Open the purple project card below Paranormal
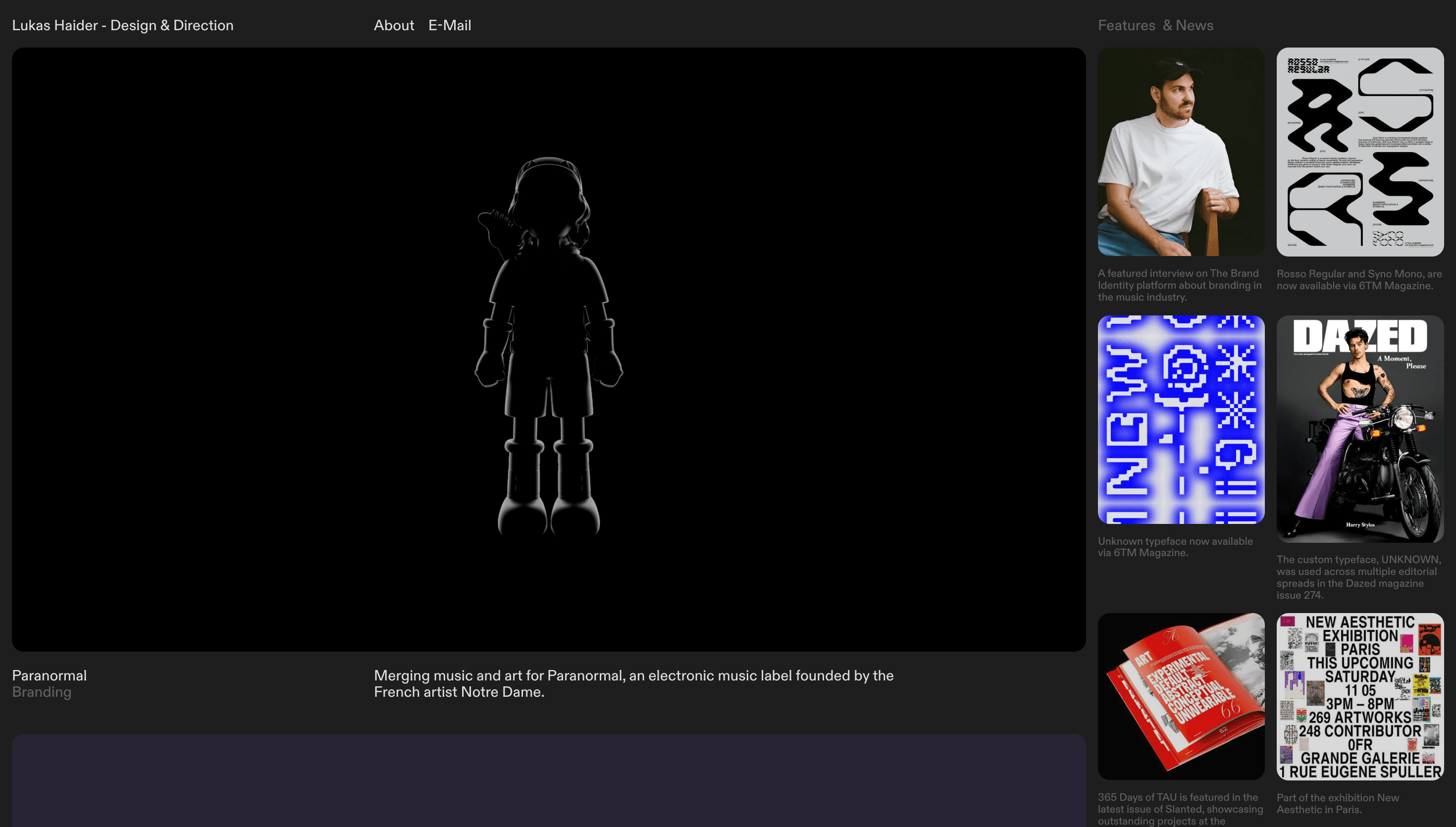 549,780
